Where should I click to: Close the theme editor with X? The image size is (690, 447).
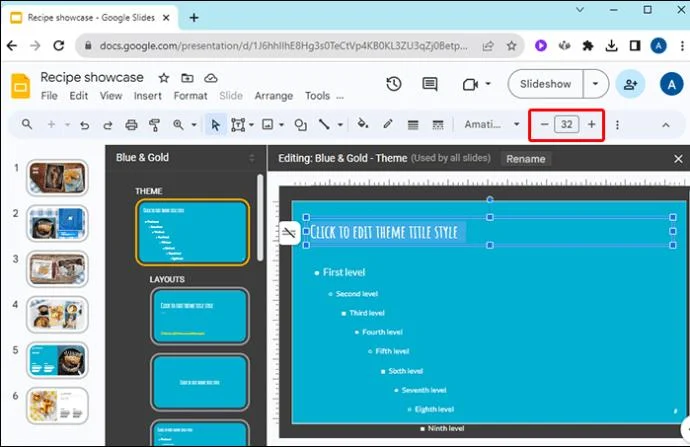click(x=678, y=158)
